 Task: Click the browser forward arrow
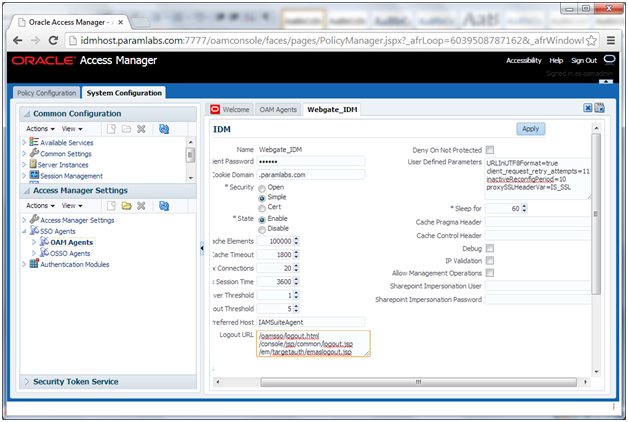pos(36,40)
